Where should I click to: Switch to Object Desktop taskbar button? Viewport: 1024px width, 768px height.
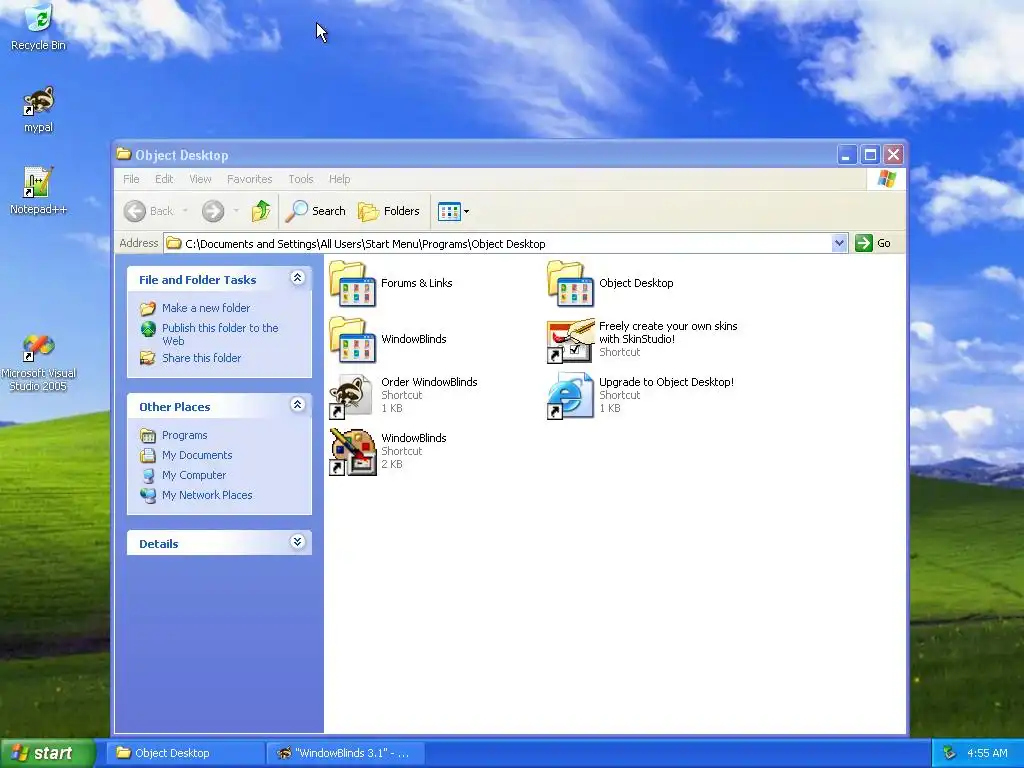pyautogui.click(x=186, y=753)
